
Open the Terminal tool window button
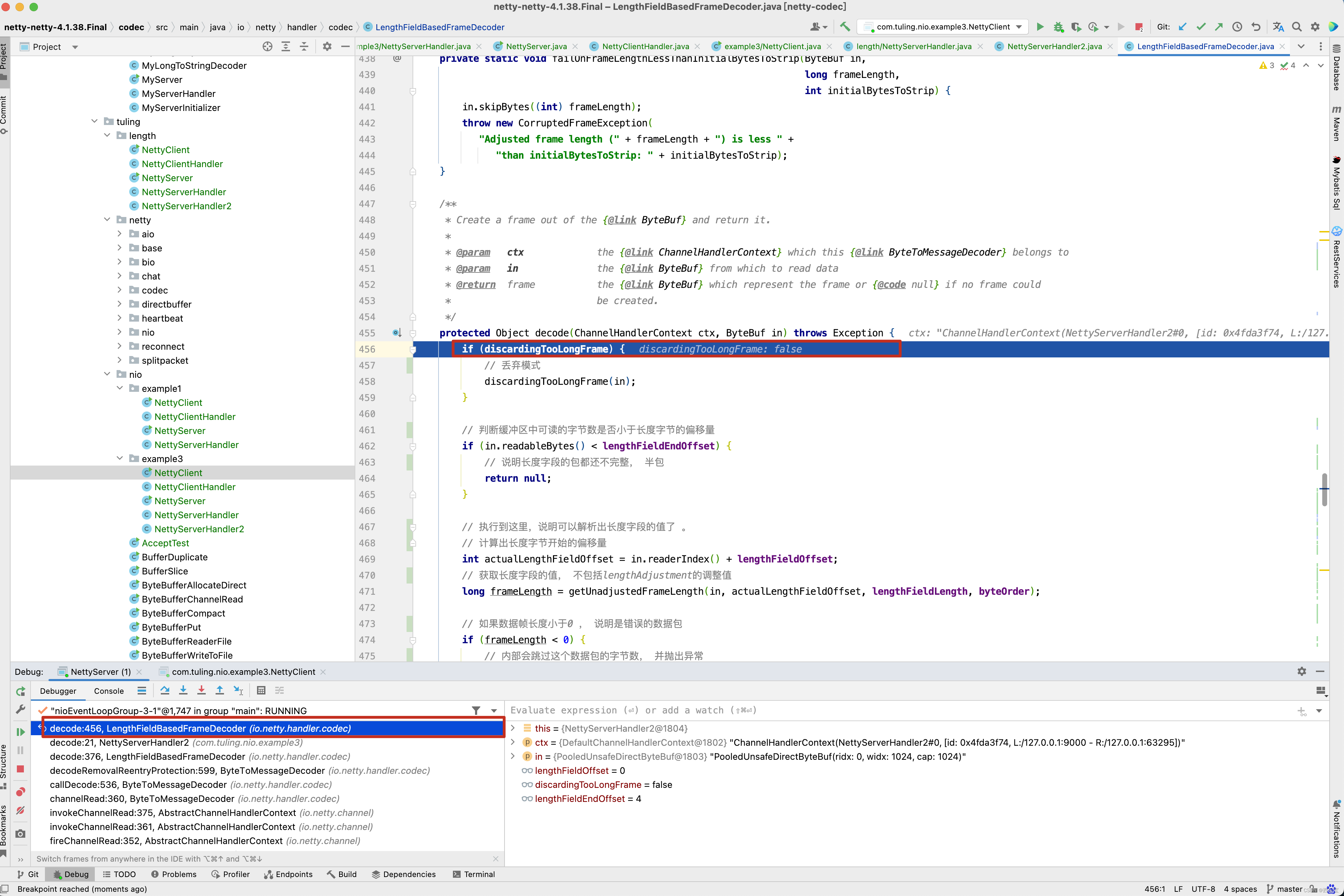[x=474, y=874]
